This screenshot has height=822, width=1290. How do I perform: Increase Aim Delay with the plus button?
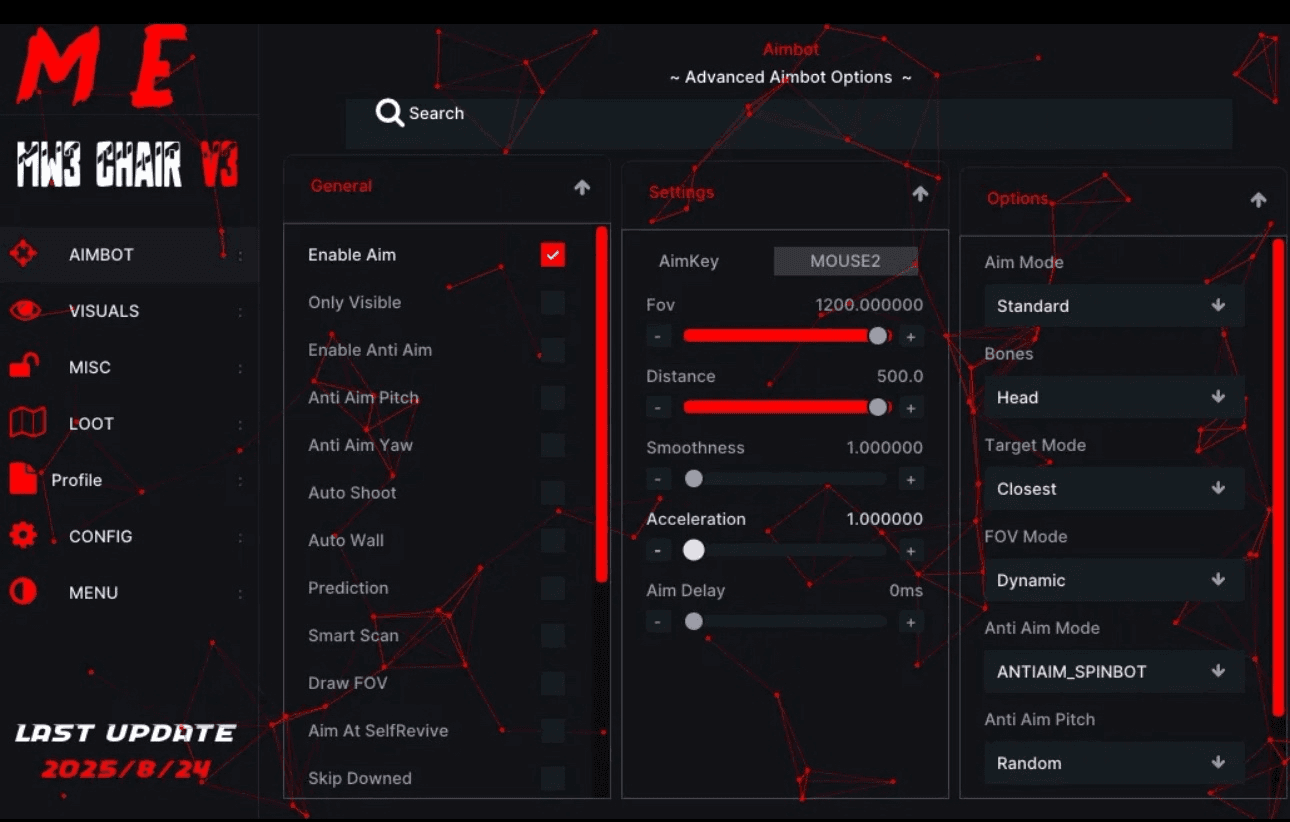911,622
